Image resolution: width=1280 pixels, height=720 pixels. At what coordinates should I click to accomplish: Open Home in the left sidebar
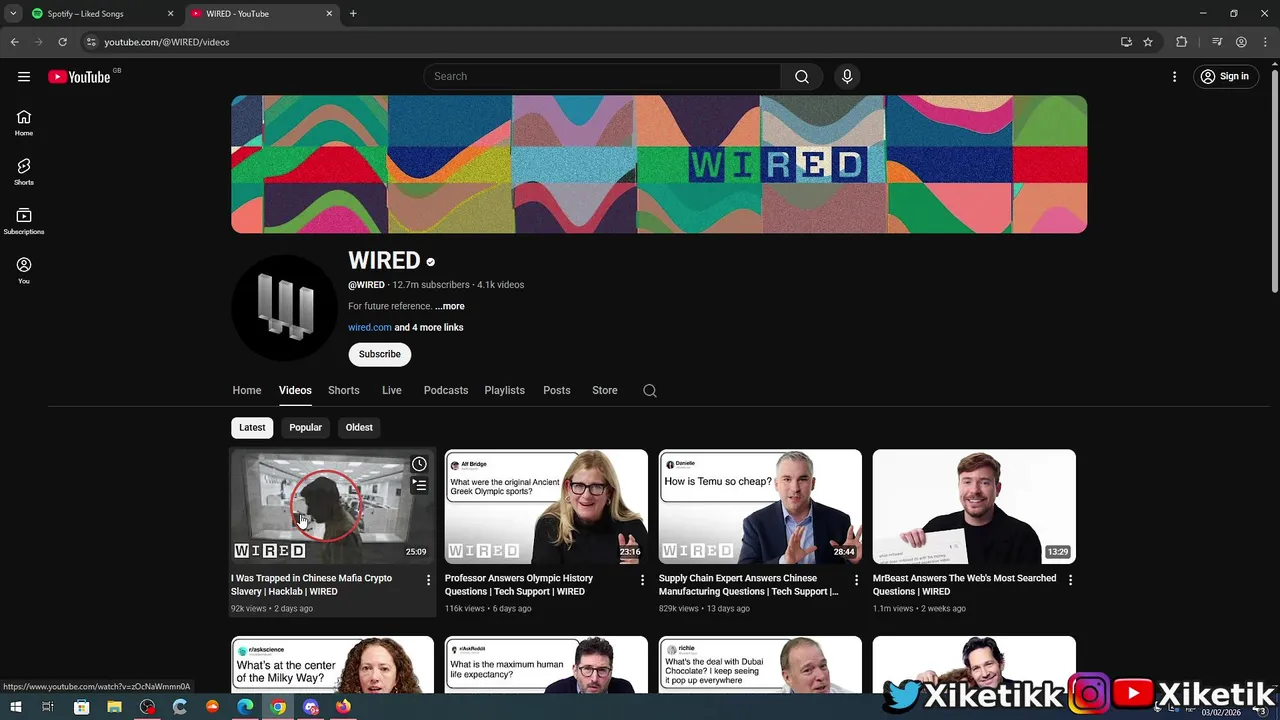[24, 122]
